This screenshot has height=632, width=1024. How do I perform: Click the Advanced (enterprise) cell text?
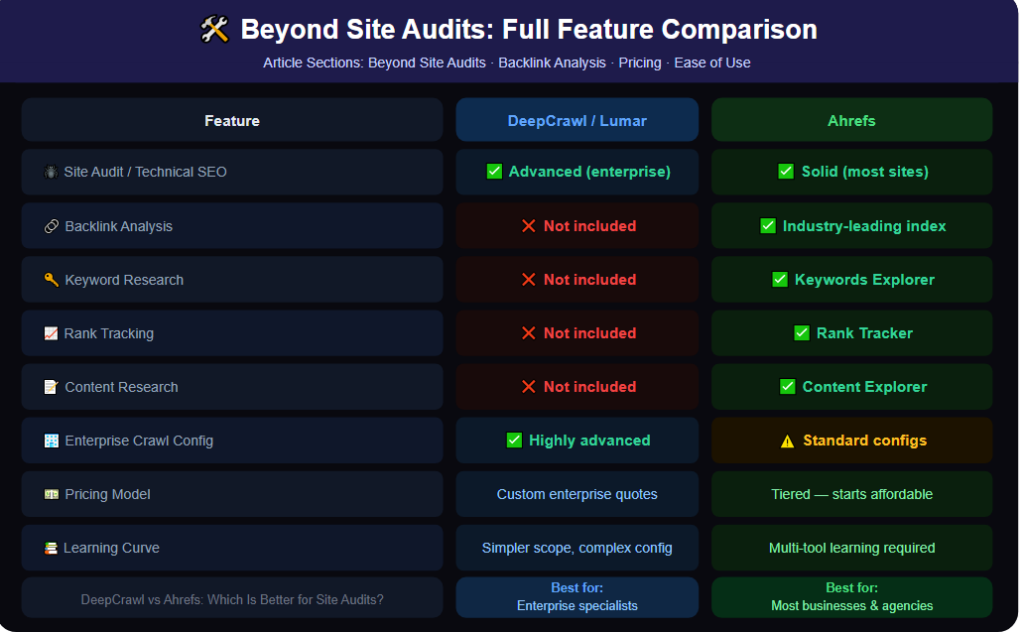[590, 172]
